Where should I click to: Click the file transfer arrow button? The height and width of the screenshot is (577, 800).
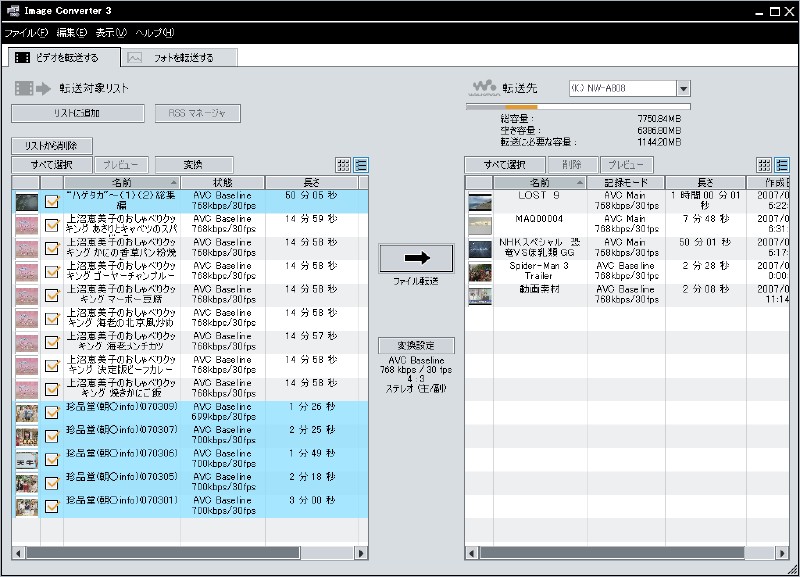(x=416, y=258)
